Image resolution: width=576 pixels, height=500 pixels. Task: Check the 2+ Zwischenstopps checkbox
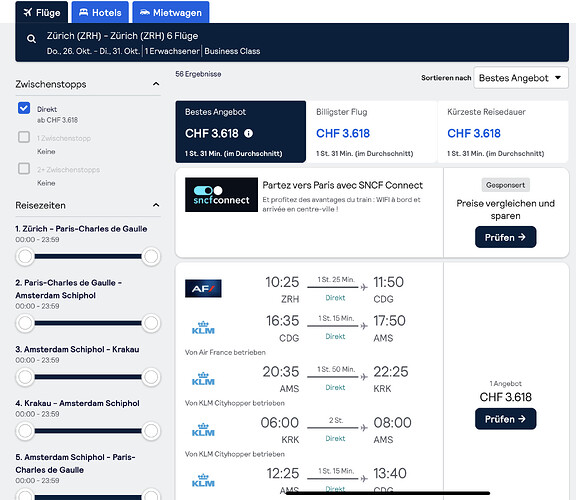point(24,169)
